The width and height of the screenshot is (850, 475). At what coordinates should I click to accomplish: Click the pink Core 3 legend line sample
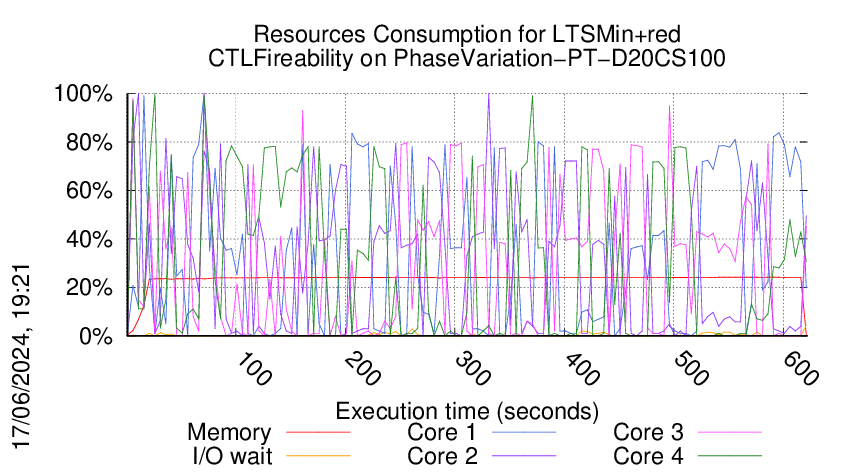[730, 432]
